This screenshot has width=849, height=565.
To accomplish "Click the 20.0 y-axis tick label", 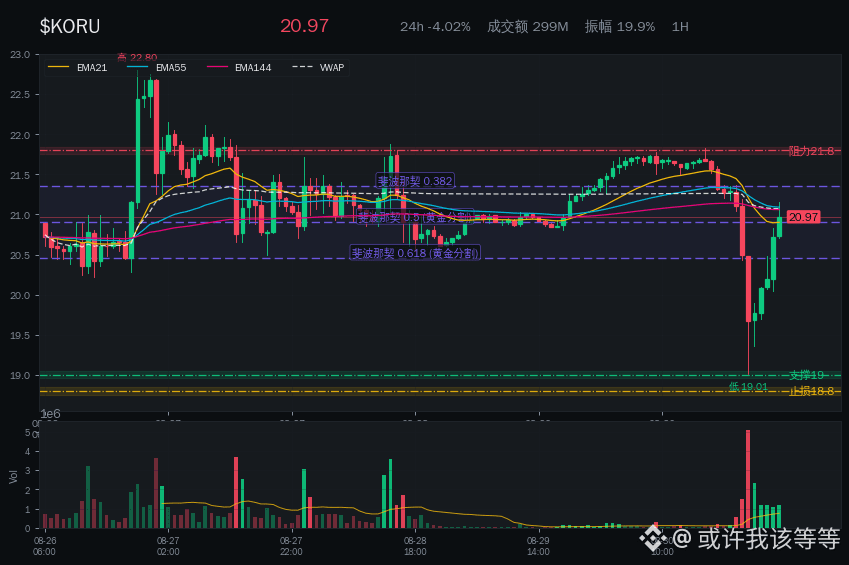I will pos(20,296).
